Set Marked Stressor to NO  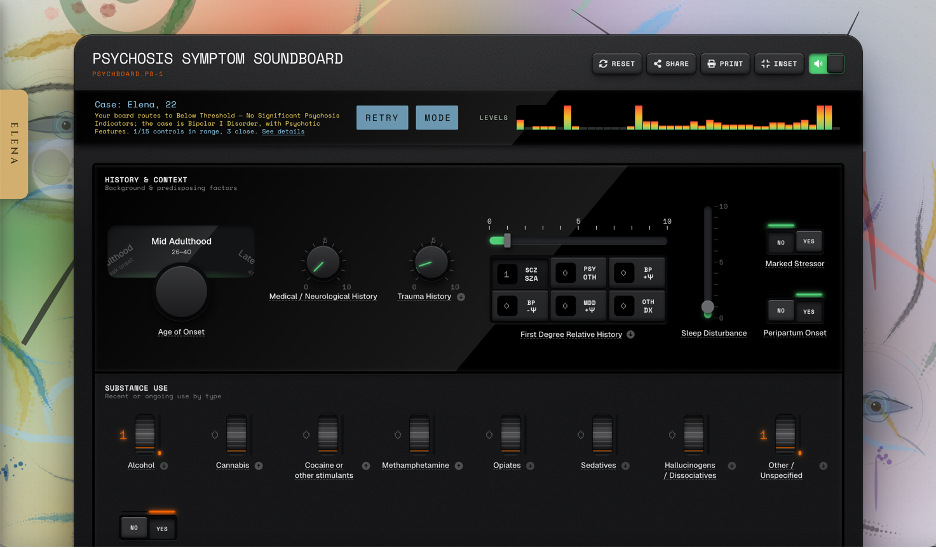(781, 242)
